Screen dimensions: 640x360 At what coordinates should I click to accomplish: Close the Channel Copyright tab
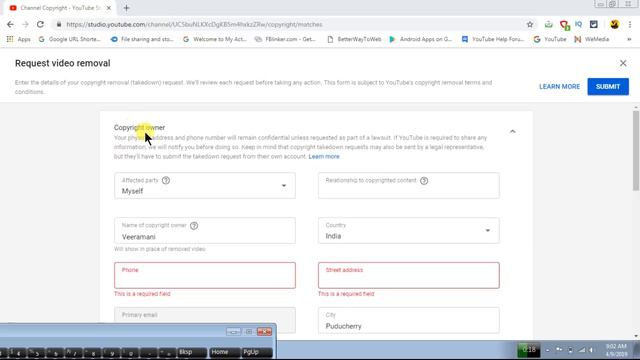coord(109,8)
